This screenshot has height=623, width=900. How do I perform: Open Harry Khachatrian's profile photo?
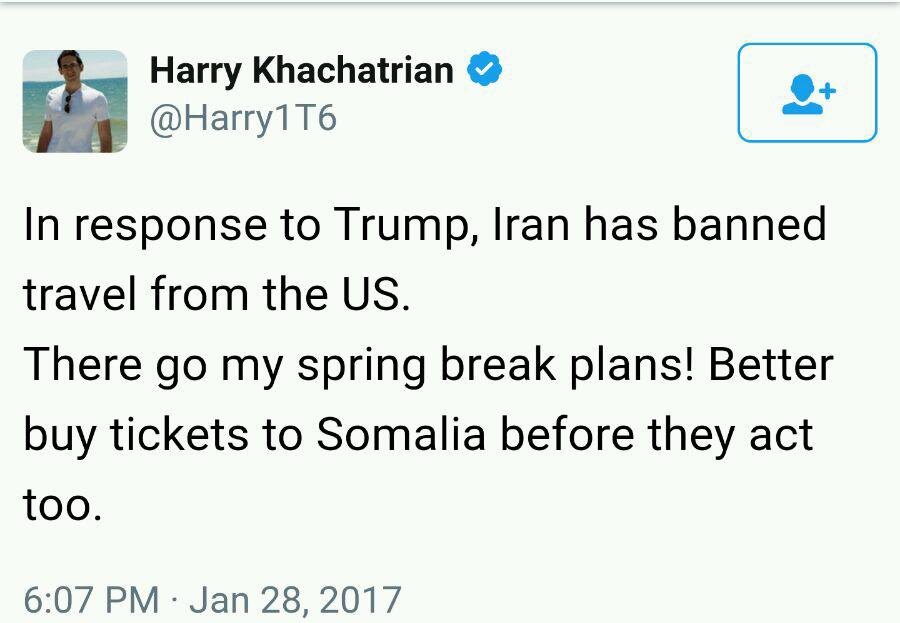(x=75, y=101)
